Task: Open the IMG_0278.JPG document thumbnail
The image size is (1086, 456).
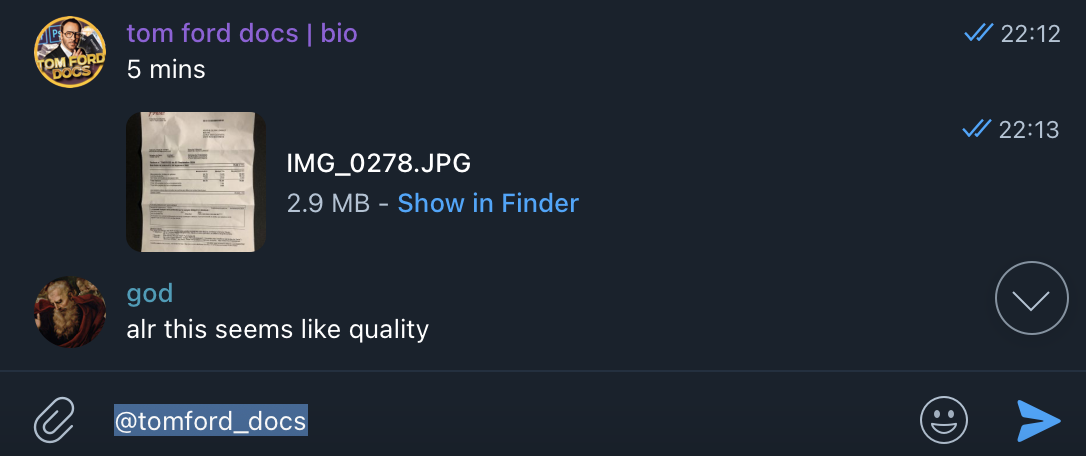Action: pos(196,181)
